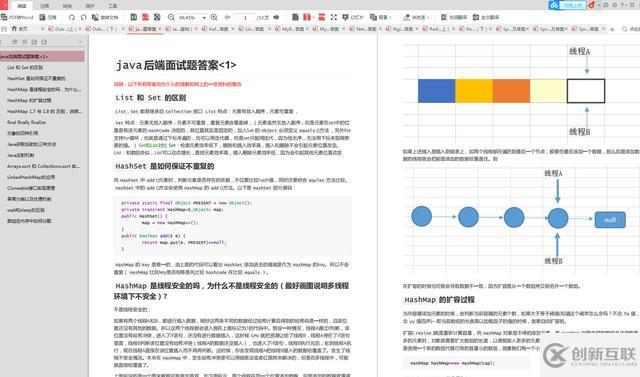Click the thumbnail grid view icon
Viewport: 640px width, 377px height.
[157, 17]
